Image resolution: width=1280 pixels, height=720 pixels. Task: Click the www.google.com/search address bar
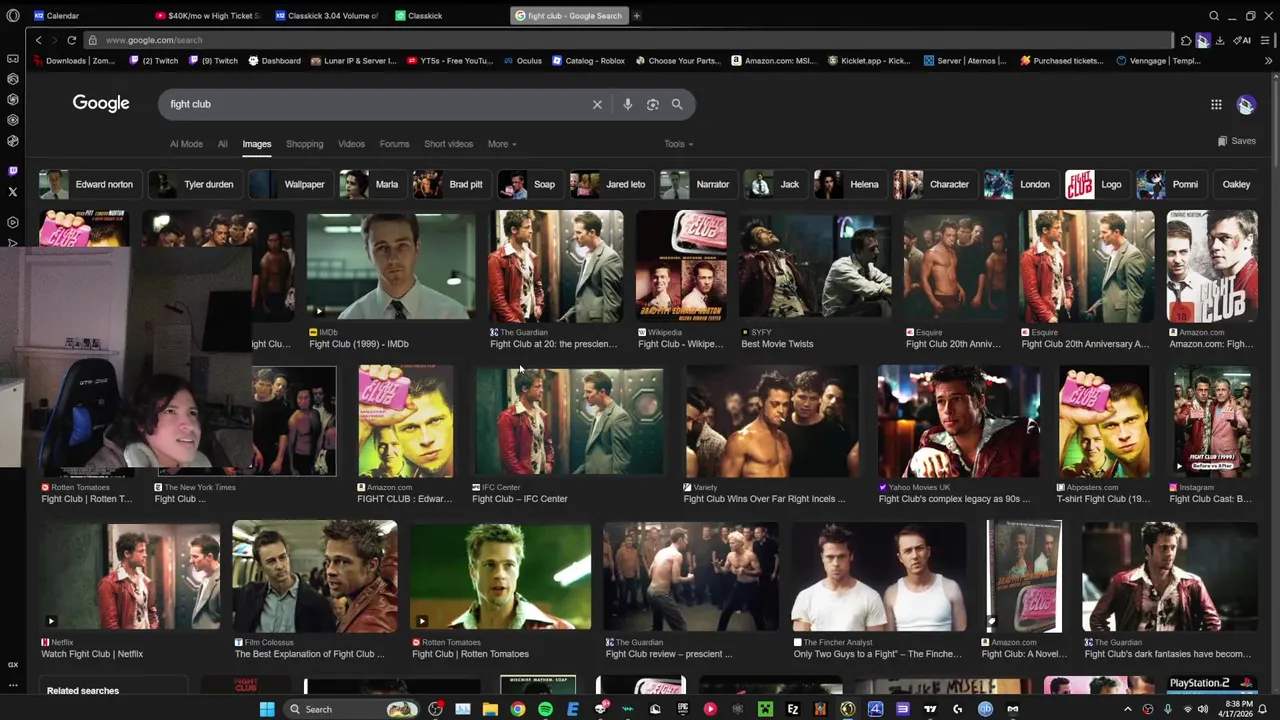(x=630, y=40)
